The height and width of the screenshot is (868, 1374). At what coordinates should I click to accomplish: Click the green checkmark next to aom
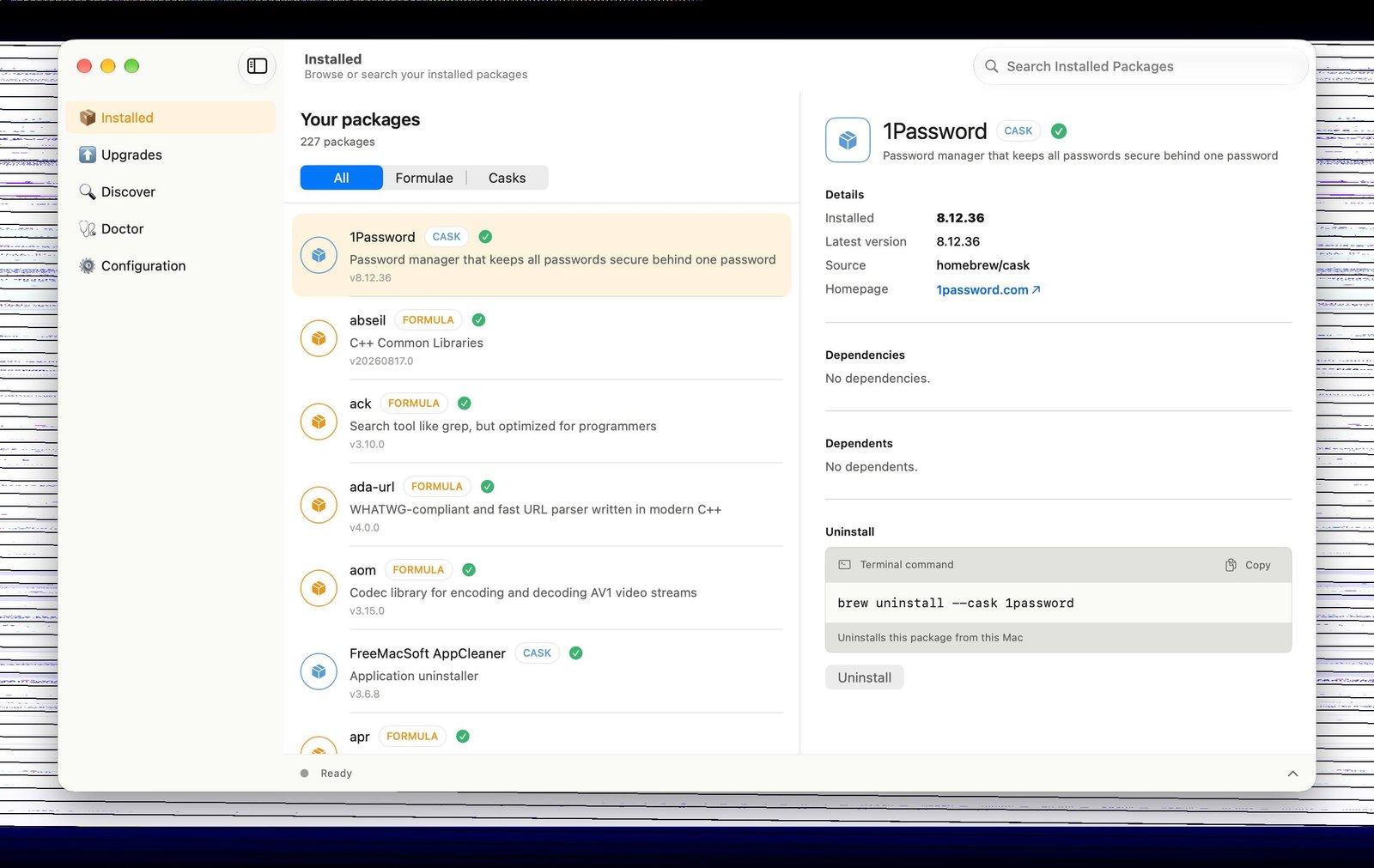[x=469, y=570]
